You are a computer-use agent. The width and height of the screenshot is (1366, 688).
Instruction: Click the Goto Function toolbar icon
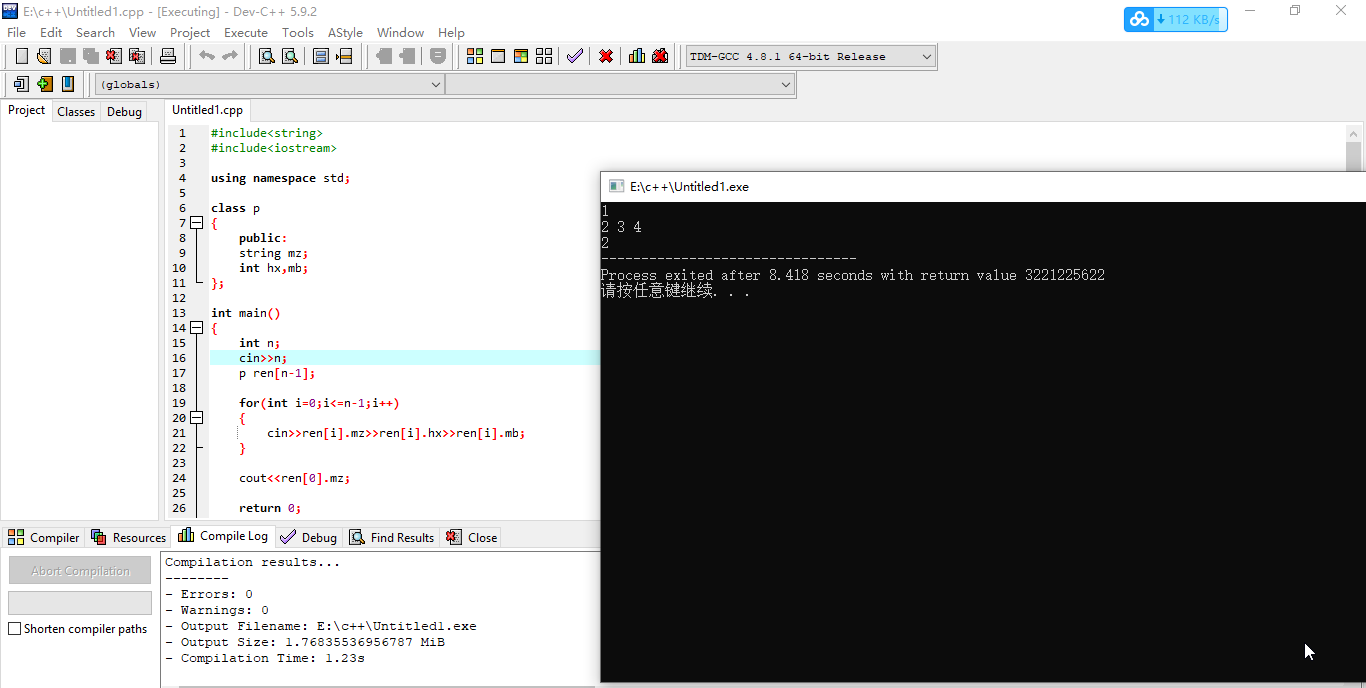[x=321, y=56]
